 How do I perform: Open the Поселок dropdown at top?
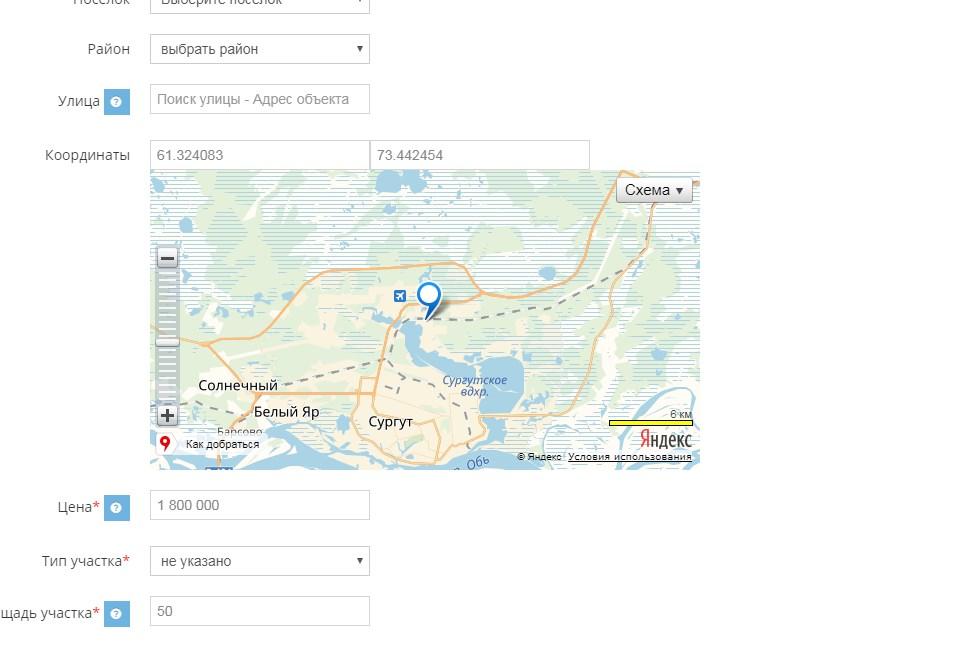point(260,5)
